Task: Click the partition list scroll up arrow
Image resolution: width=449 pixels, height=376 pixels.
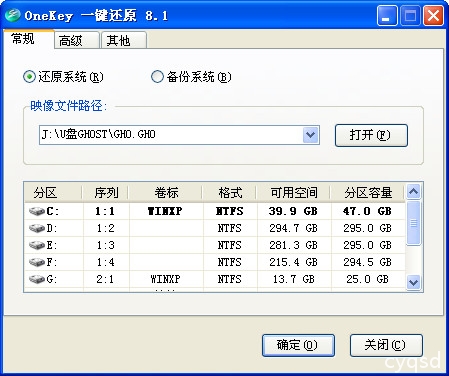Action: [x=413, y=191]
